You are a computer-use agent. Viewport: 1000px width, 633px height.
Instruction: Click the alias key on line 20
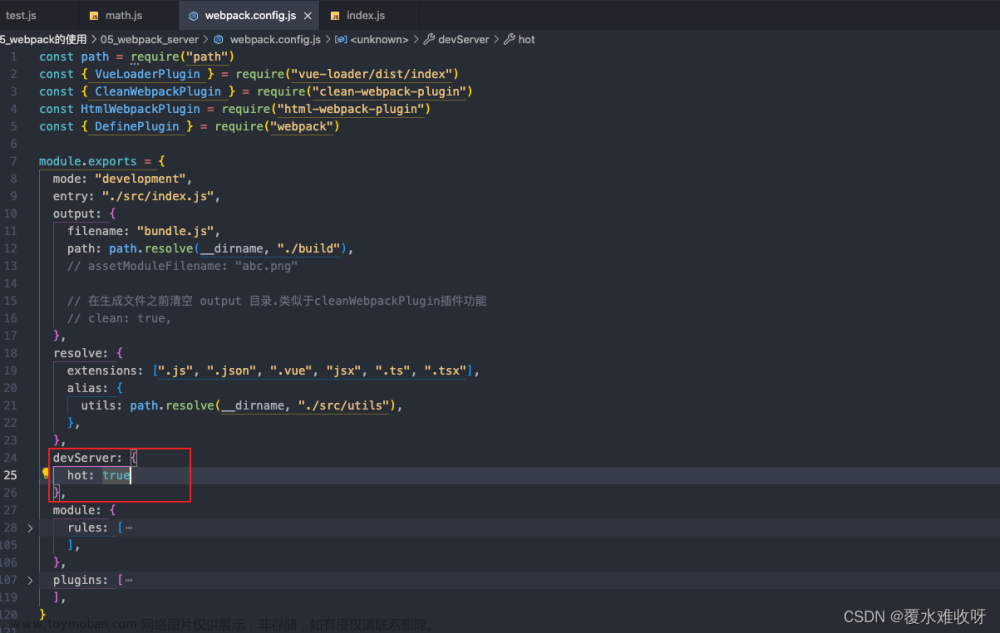coord(84,388)
